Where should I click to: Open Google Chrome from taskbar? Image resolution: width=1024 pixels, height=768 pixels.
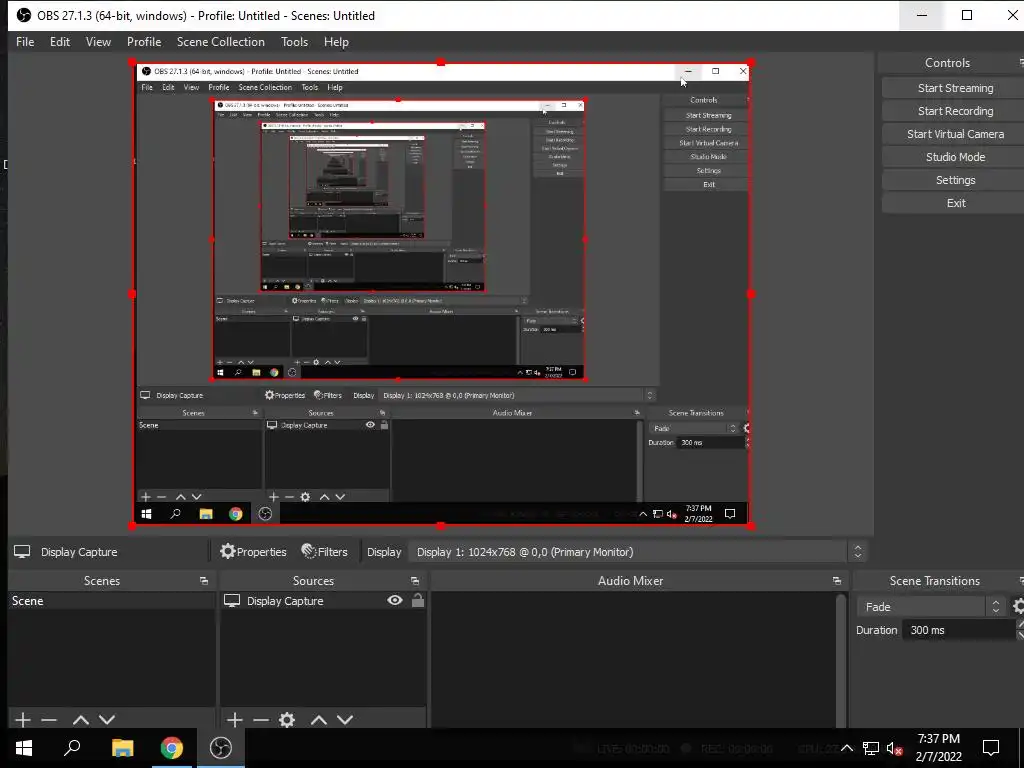(172, 748)
